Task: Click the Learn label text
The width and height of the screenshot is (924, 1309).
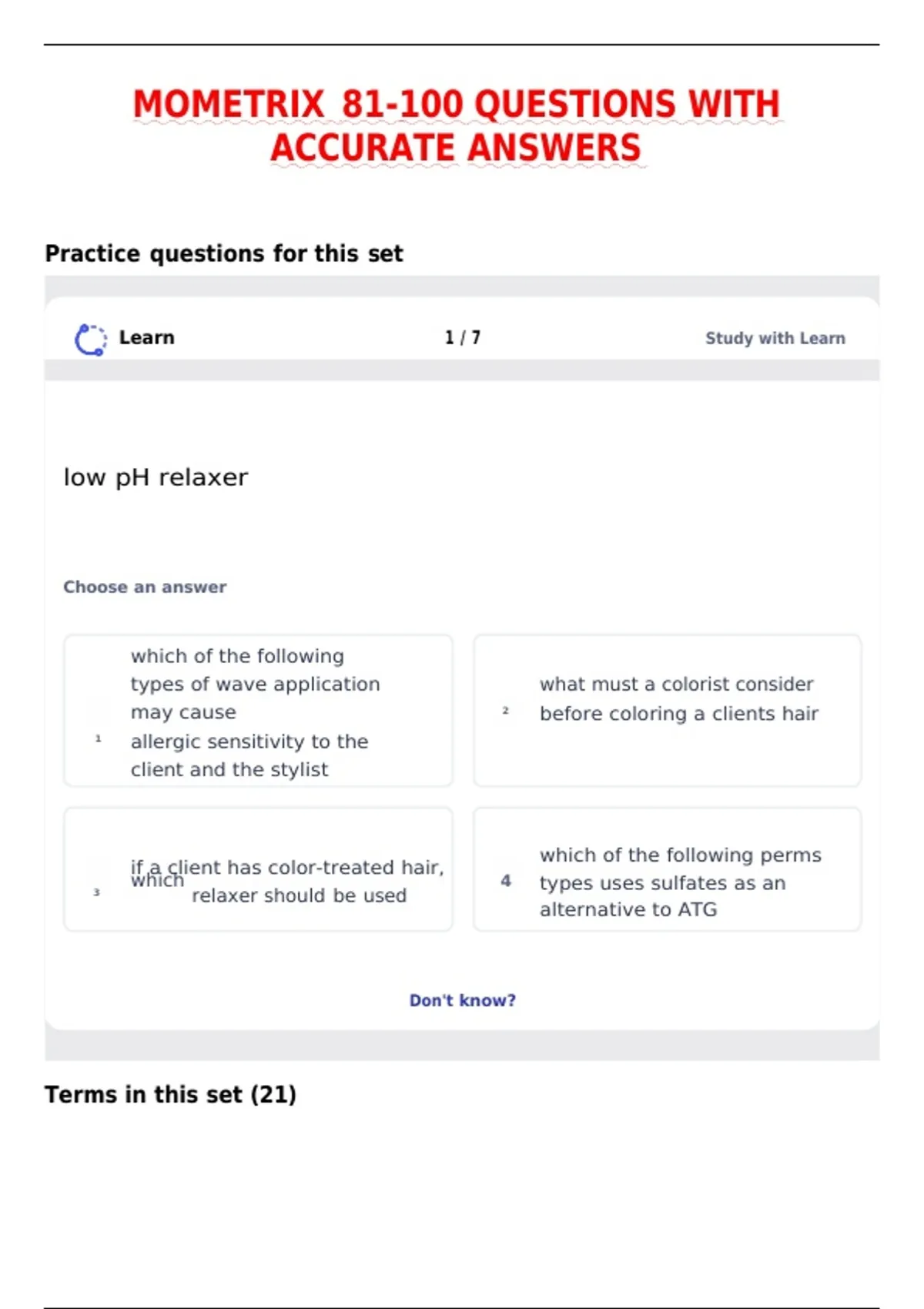Action: click(146, 338)
